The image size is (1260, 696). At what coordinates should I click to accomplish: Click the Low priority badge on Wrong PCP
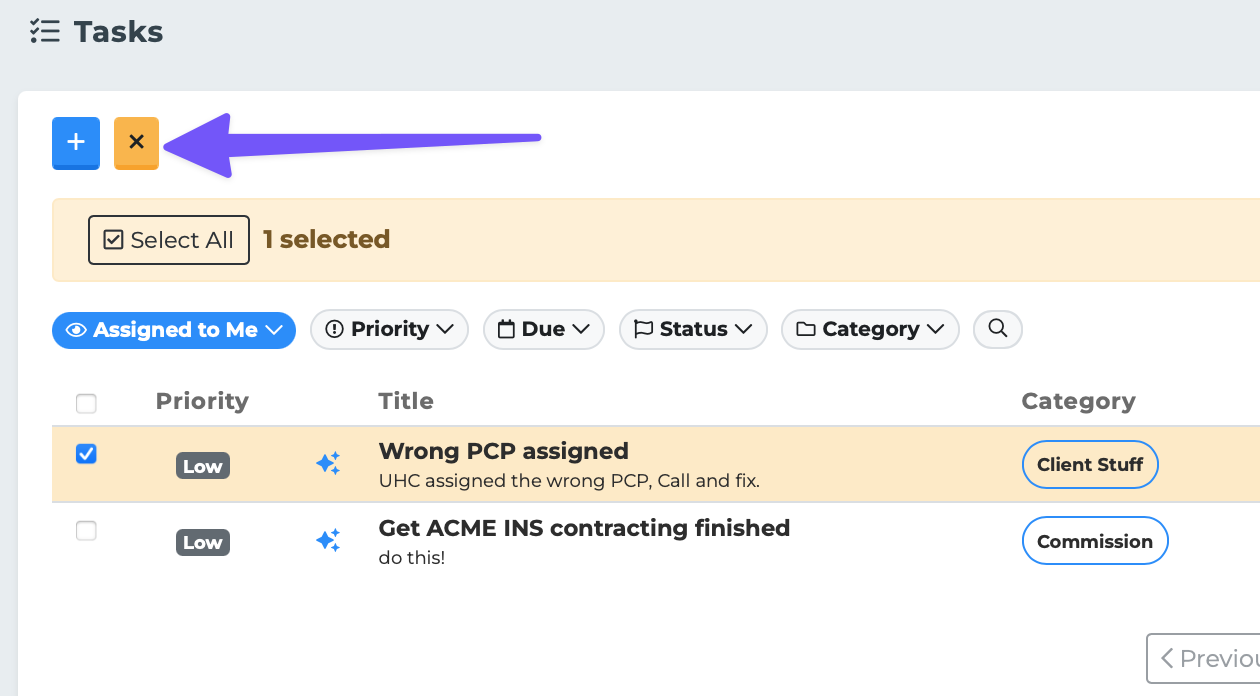[203, 466]
